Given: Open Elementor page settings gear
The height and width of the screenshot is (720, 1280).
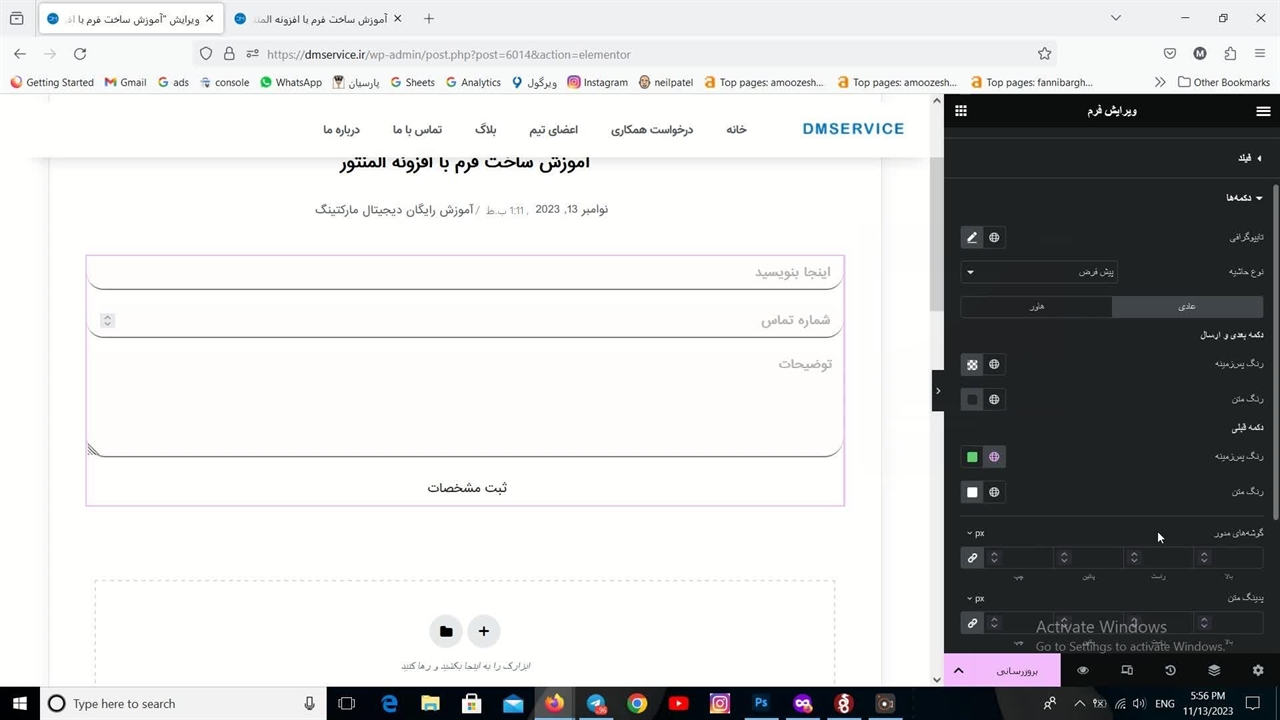Looking at the screenshot, I should [x=1258, y=670].
